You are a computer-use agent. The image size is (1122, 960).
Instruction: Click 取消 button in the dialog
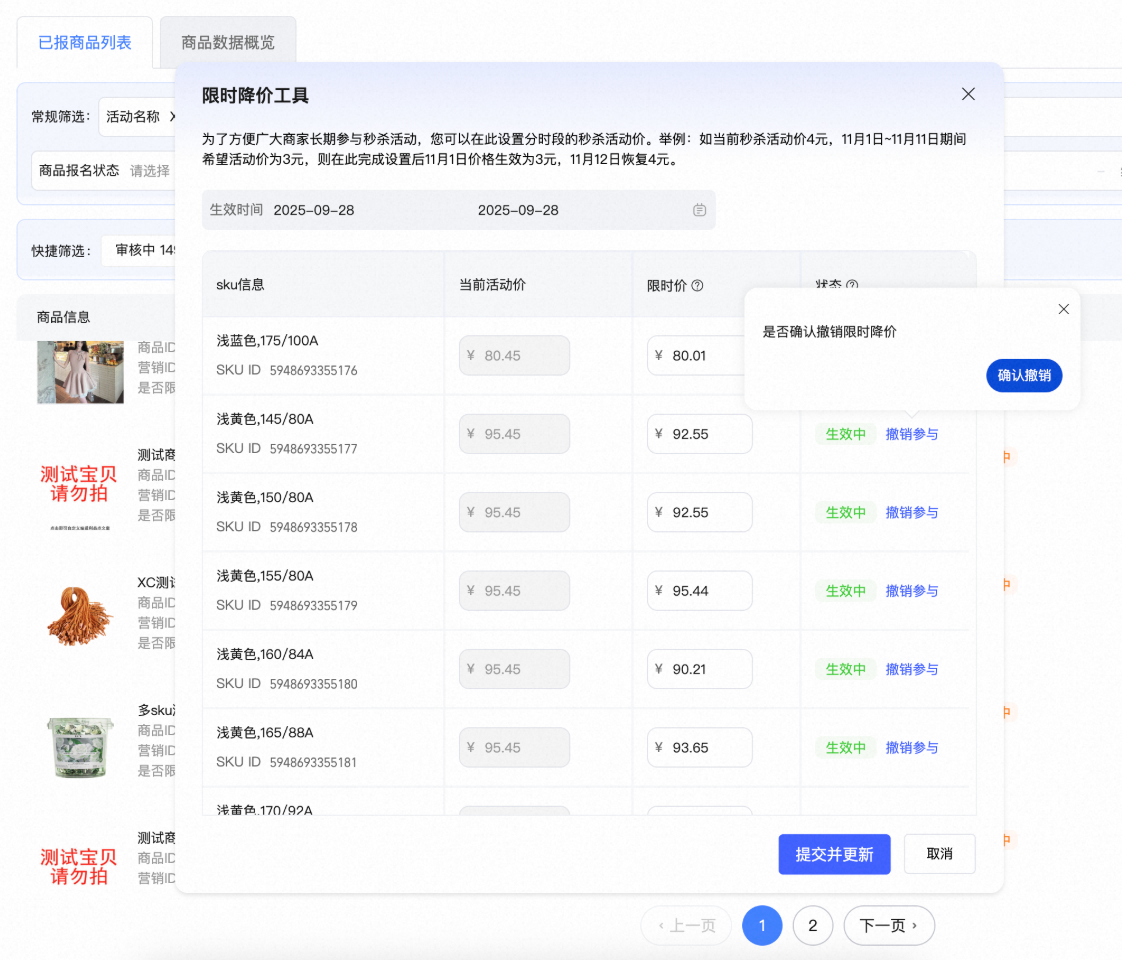click(940, 854)
